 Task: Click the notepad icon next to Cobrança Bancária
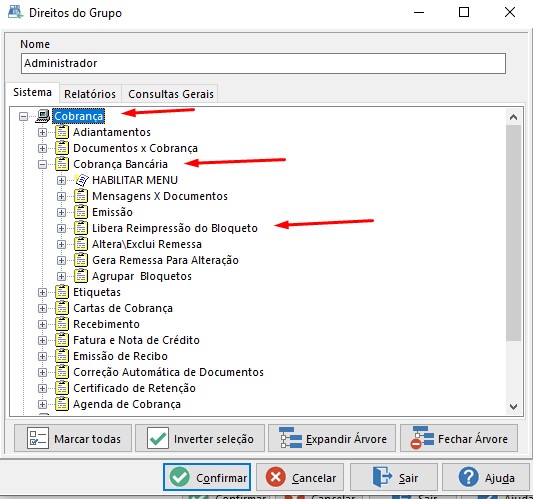62,164
